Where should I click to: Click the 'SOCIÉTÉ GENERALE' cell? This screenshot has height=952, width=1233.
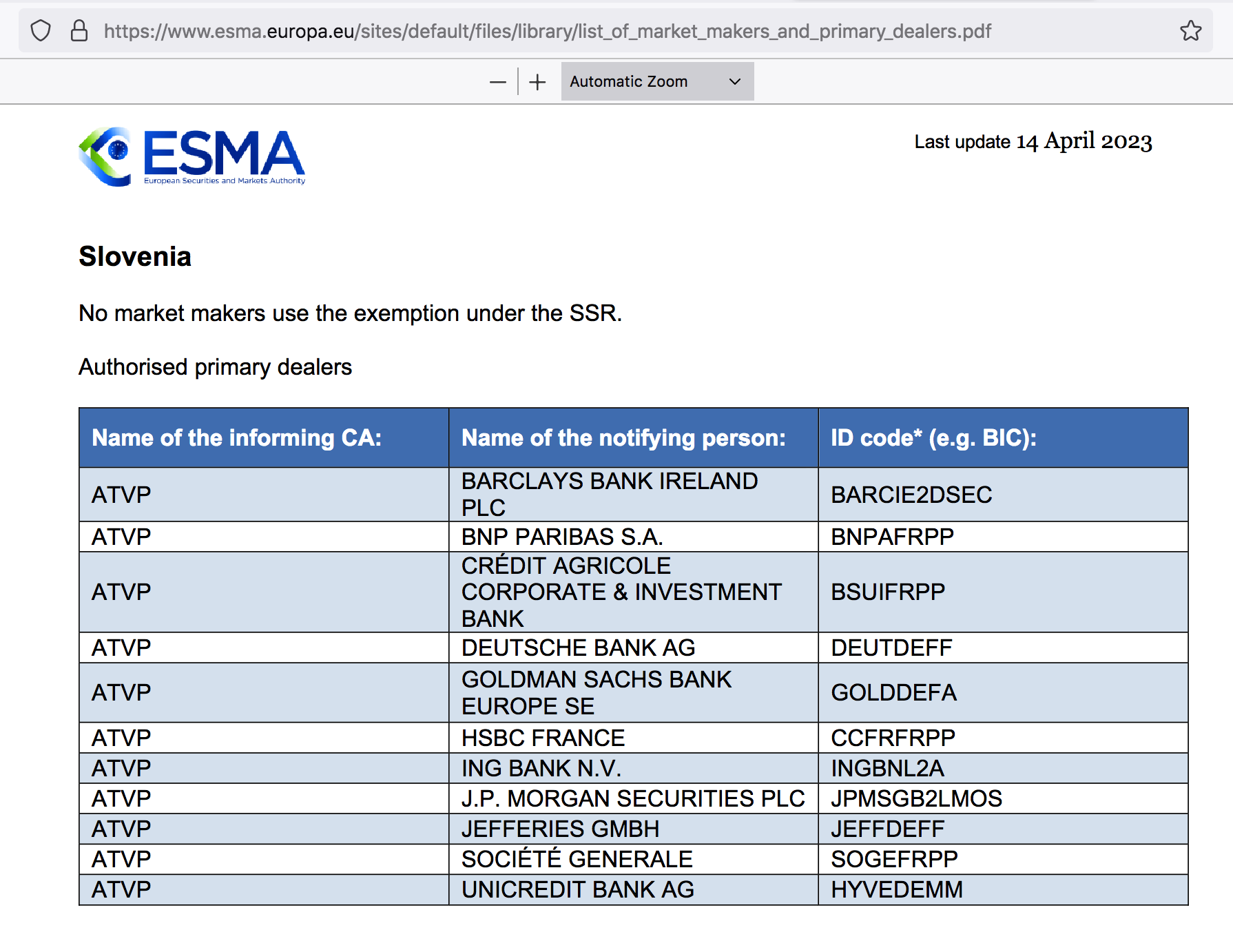pos(633,859)
